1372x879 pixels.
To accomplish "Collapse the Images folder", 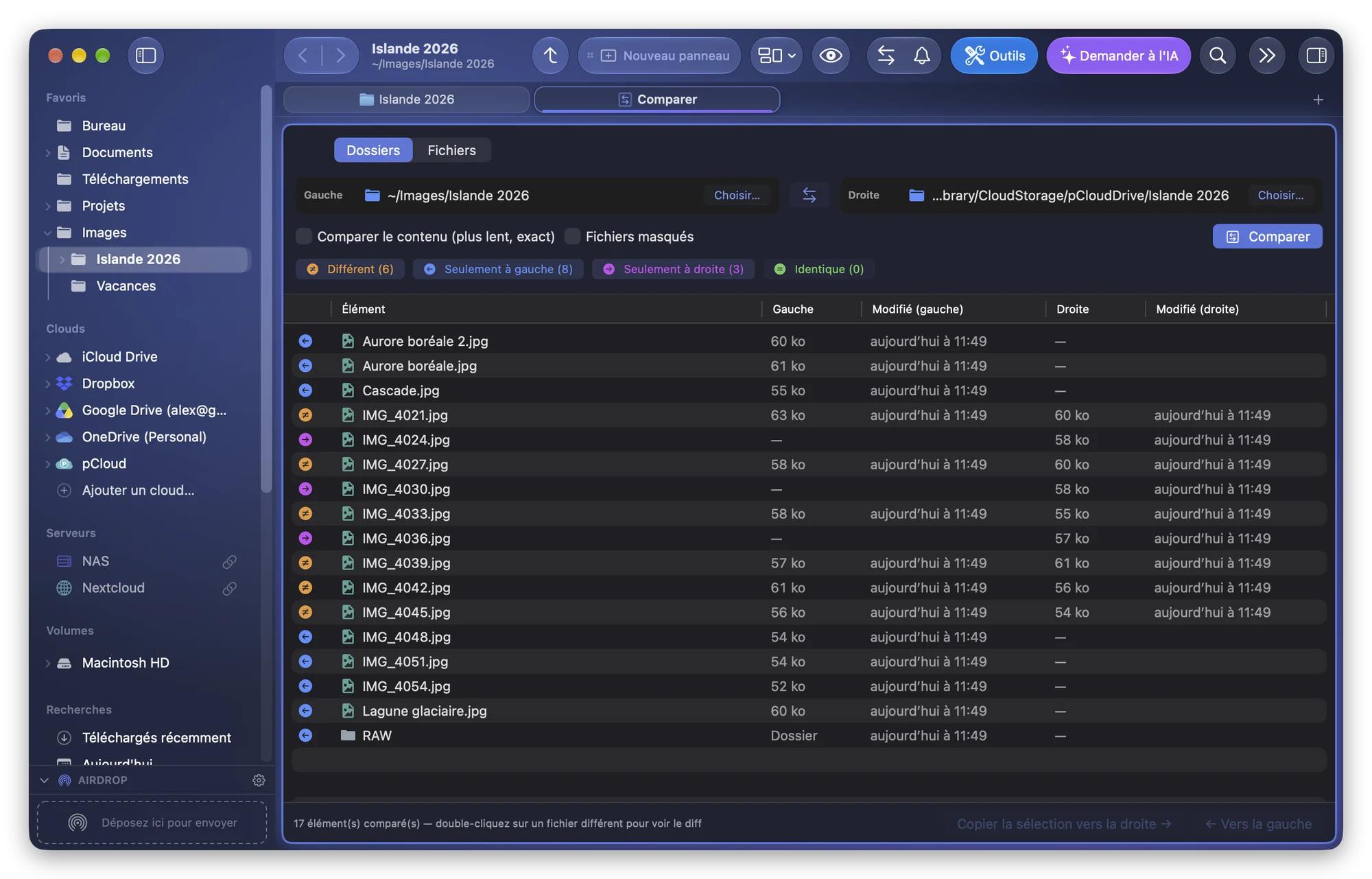I will pyautogui.click(x=48, y=233).
